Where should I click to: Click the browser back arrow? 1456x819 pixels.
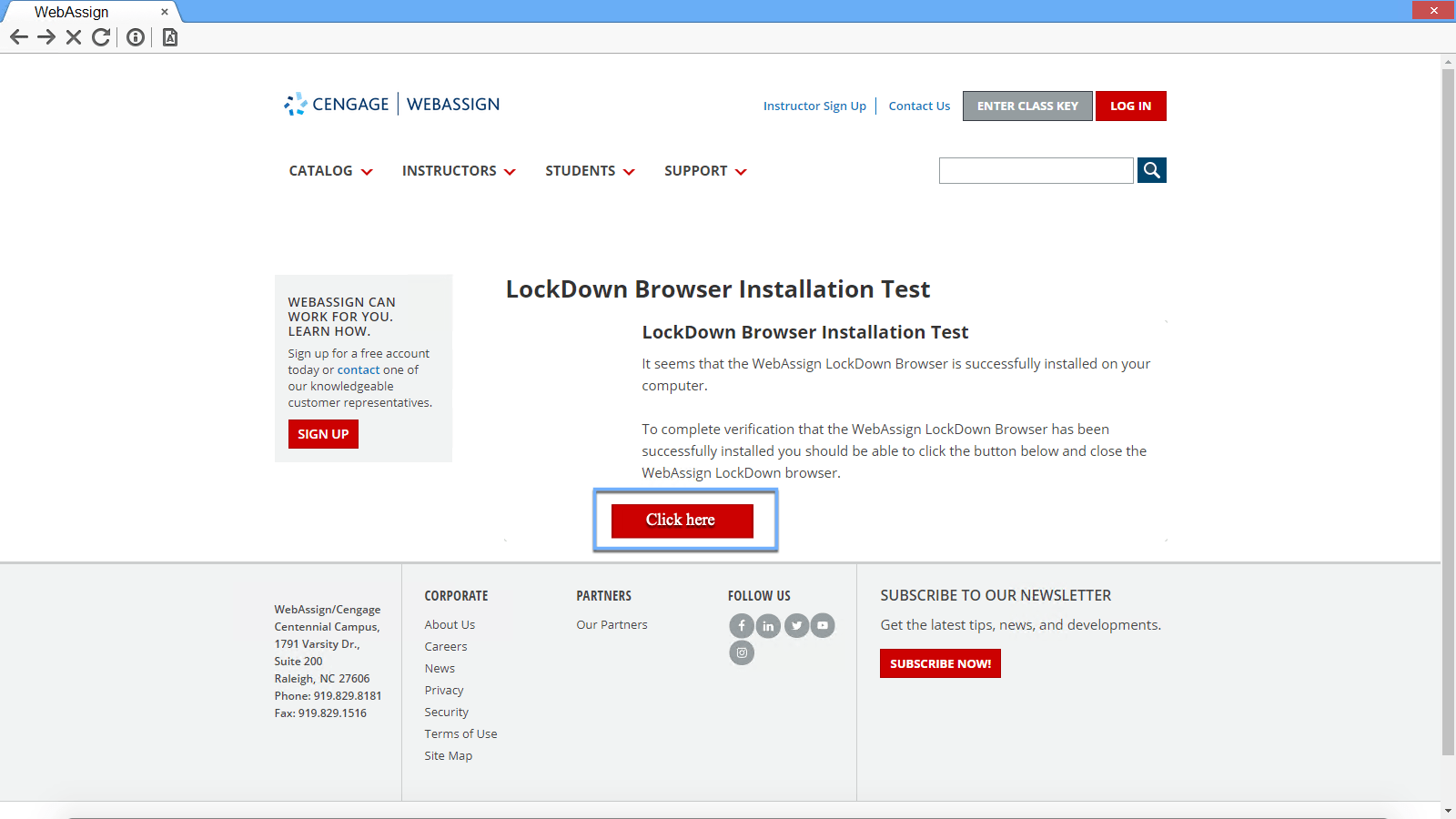point(18,37)
